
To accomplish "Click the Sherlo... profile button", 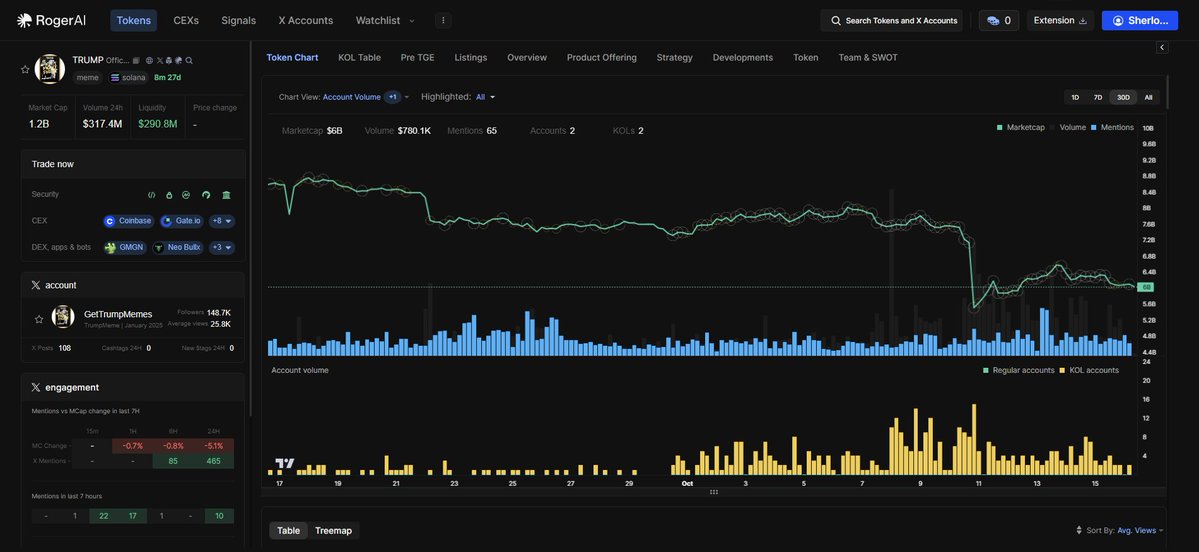I will [x=1139, y=21].
